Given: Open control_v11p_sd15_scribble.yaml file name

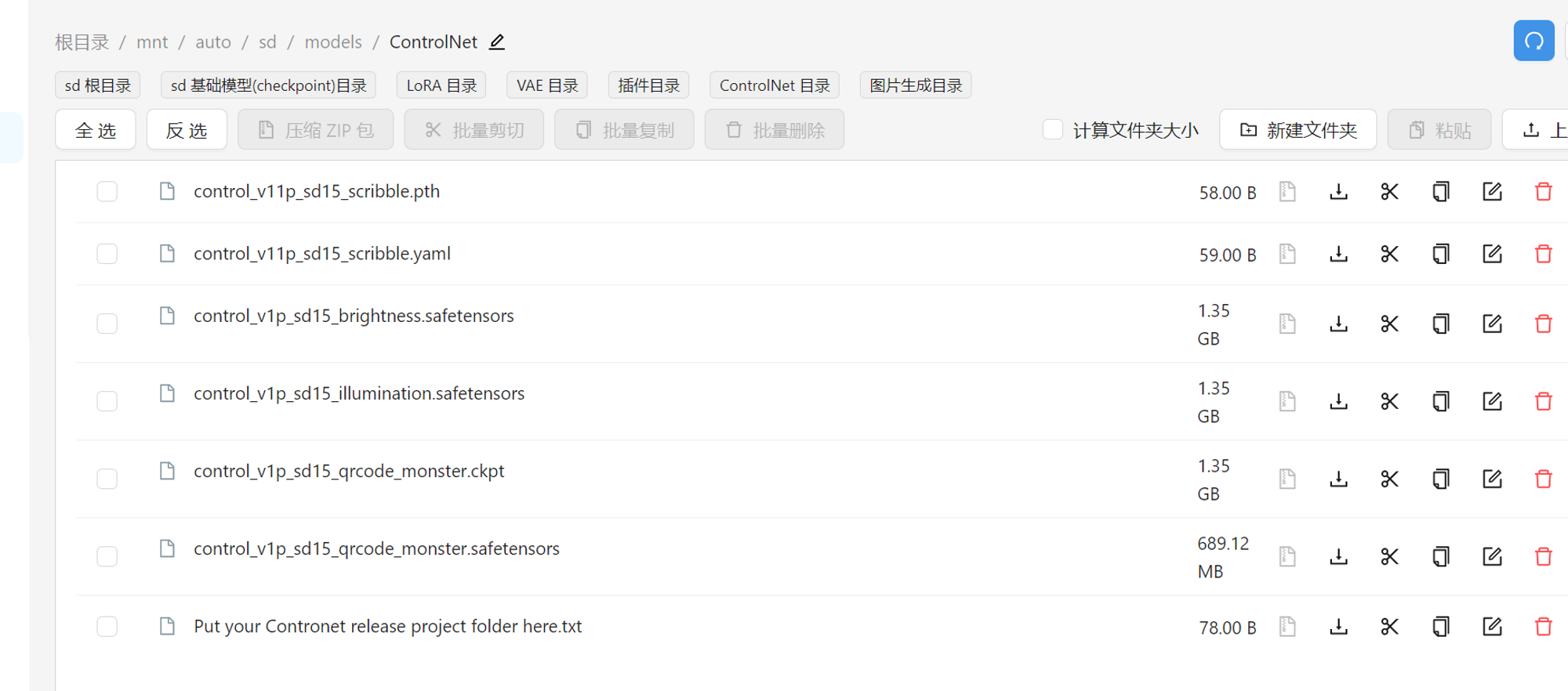Looking at the screenshot, I should pyautogui.click(x=322, y=254).
